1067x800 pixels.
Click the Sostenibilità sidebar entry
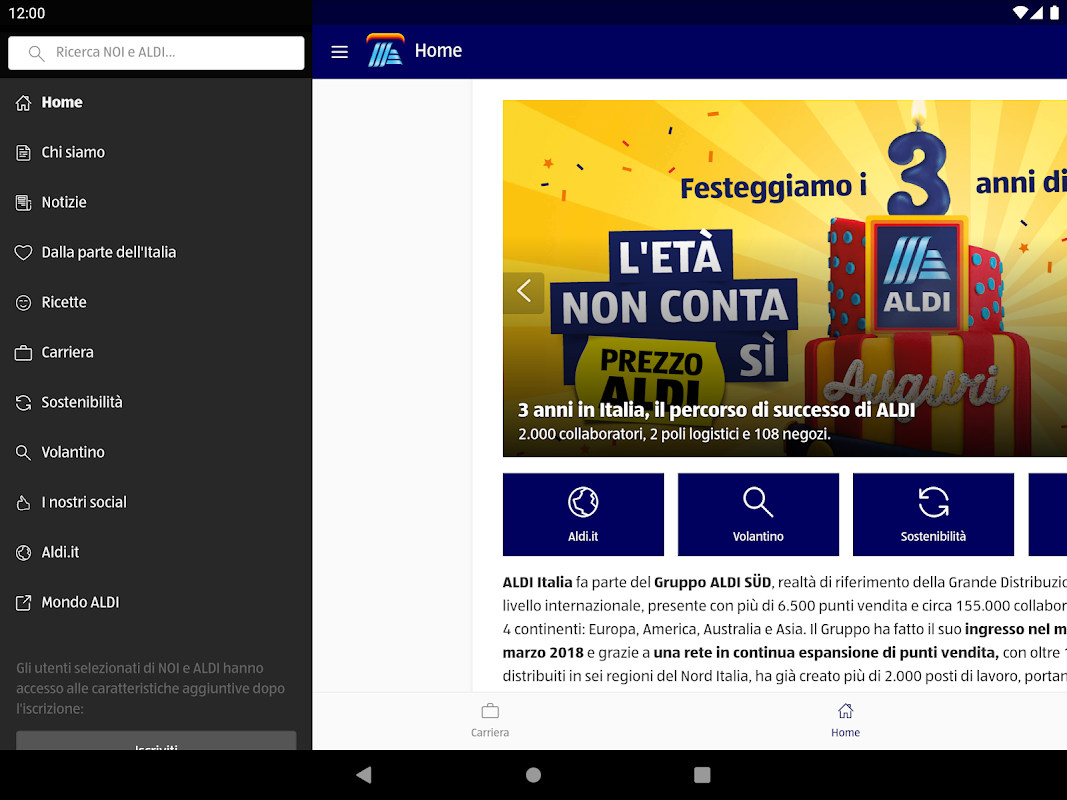[x=156, y=402]
